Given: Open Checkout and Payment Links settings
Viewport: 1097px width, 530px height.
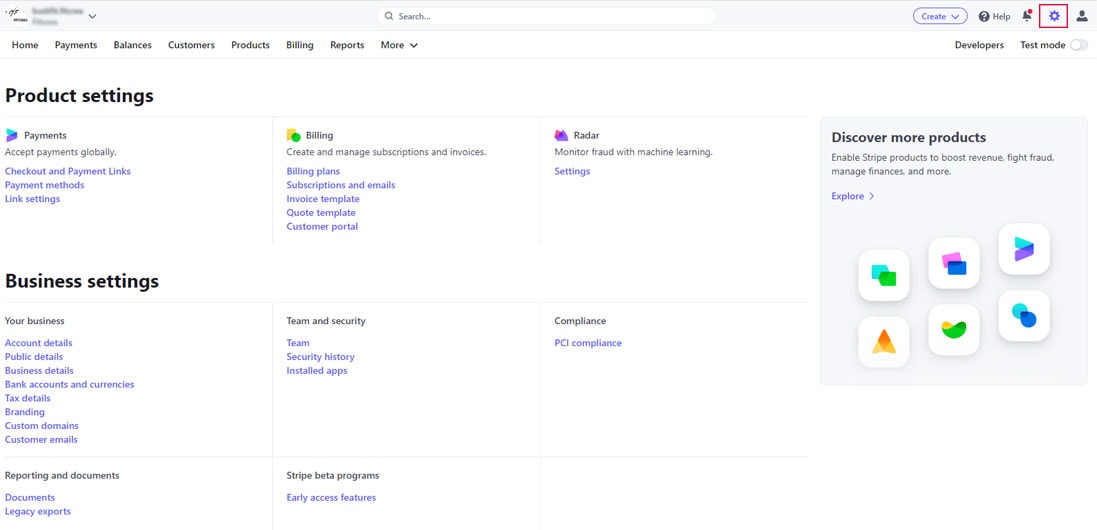Looking at the screenshot, I should tap(67, 171).
